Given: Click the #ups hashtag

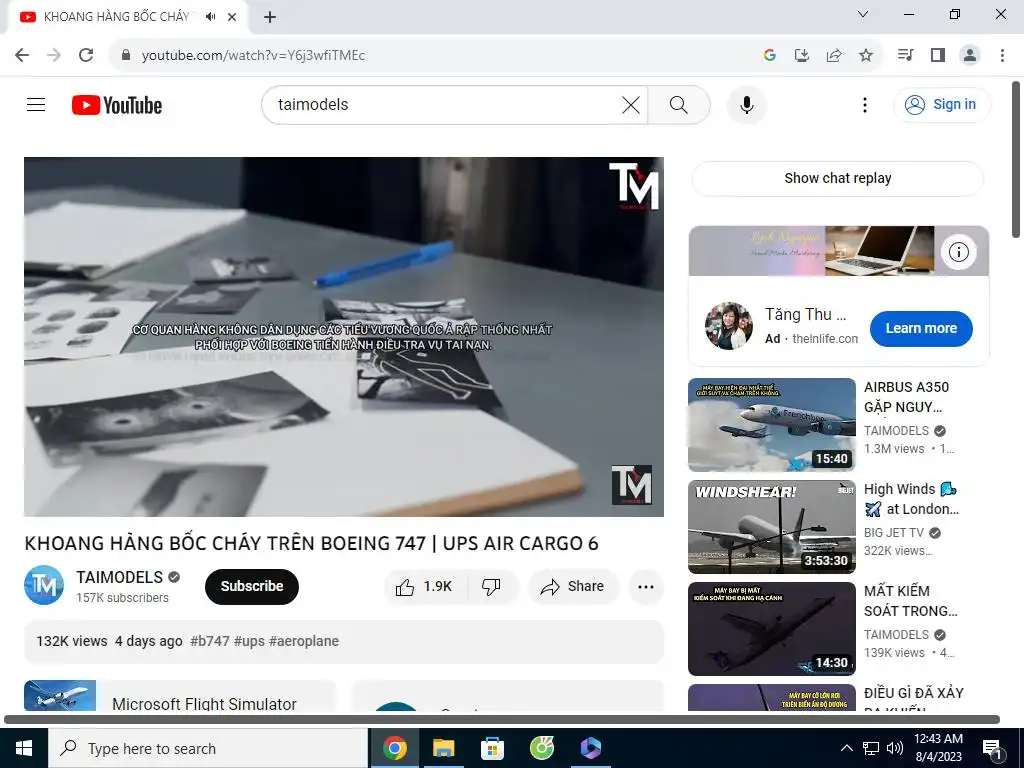Looking at the screenshot, I should click(249, 641).
